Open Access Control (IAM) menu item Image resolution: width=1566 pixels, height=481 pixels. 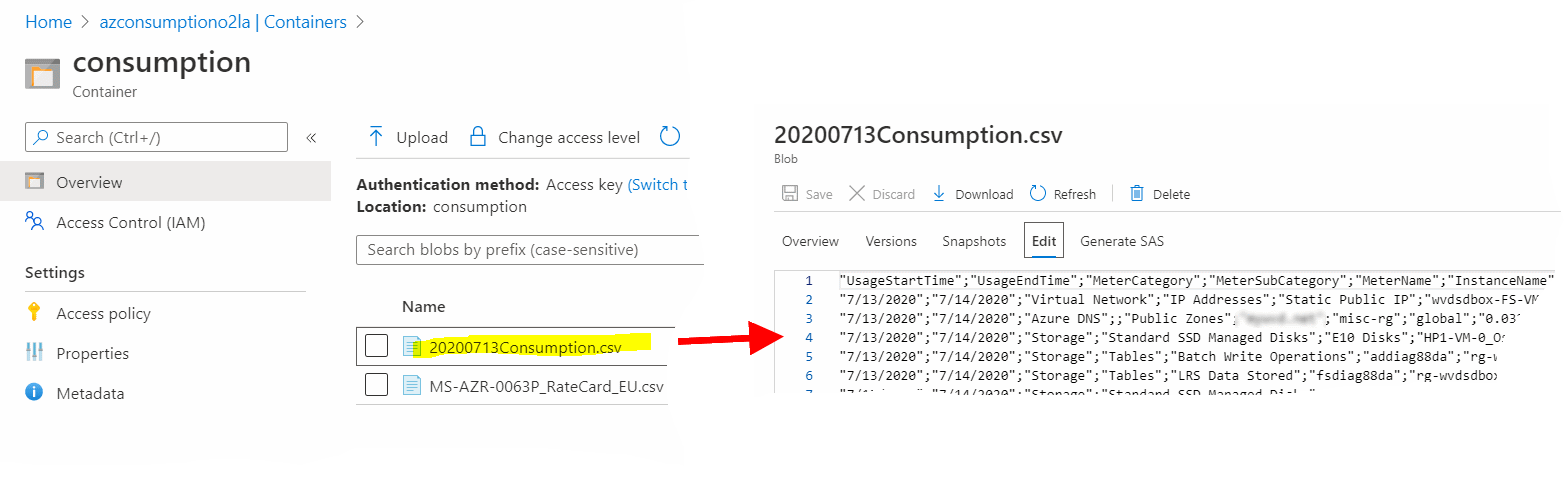[130, 223]
